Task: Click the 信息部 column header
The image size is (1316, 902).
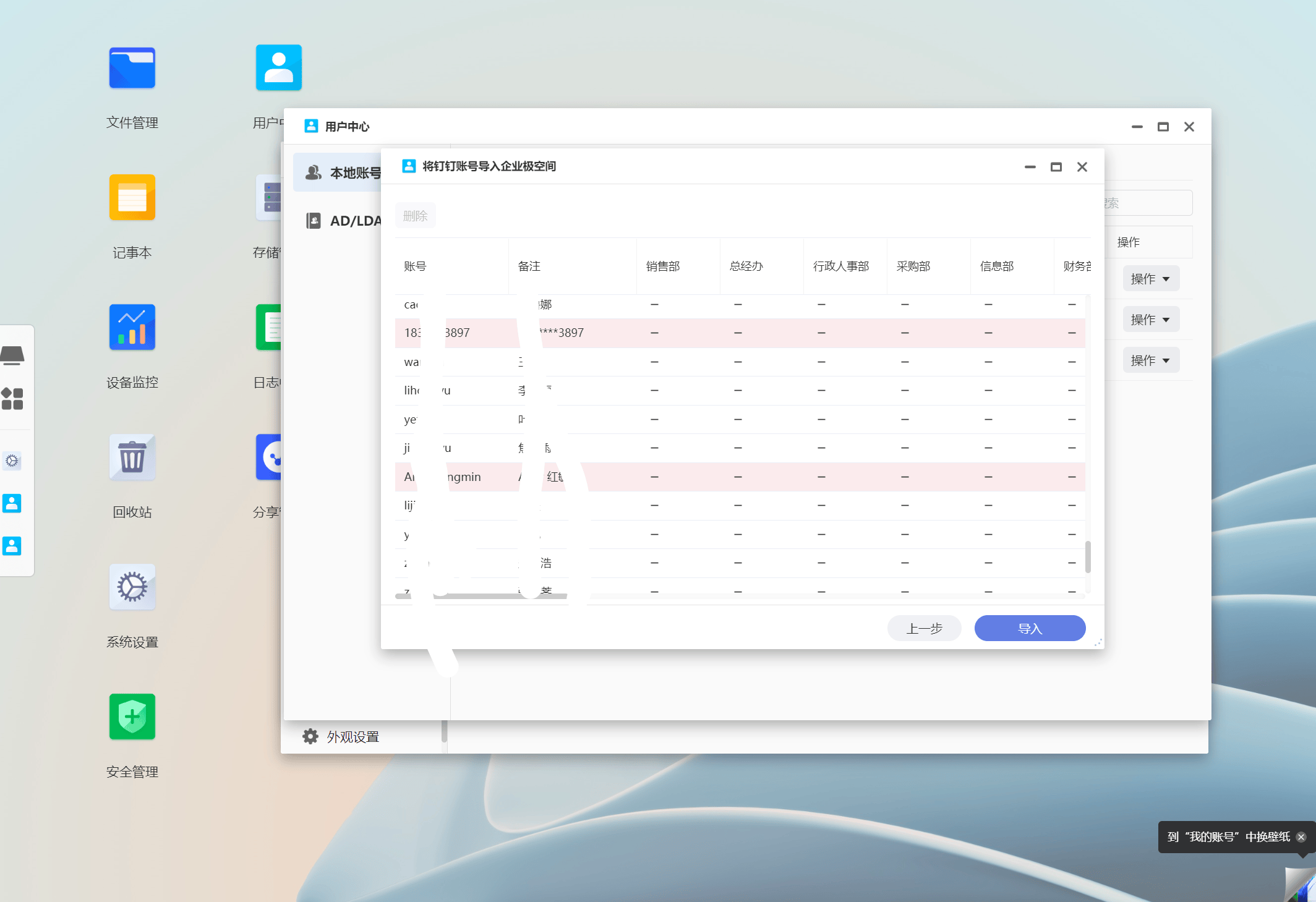Action: click(x=1012, y=266)
